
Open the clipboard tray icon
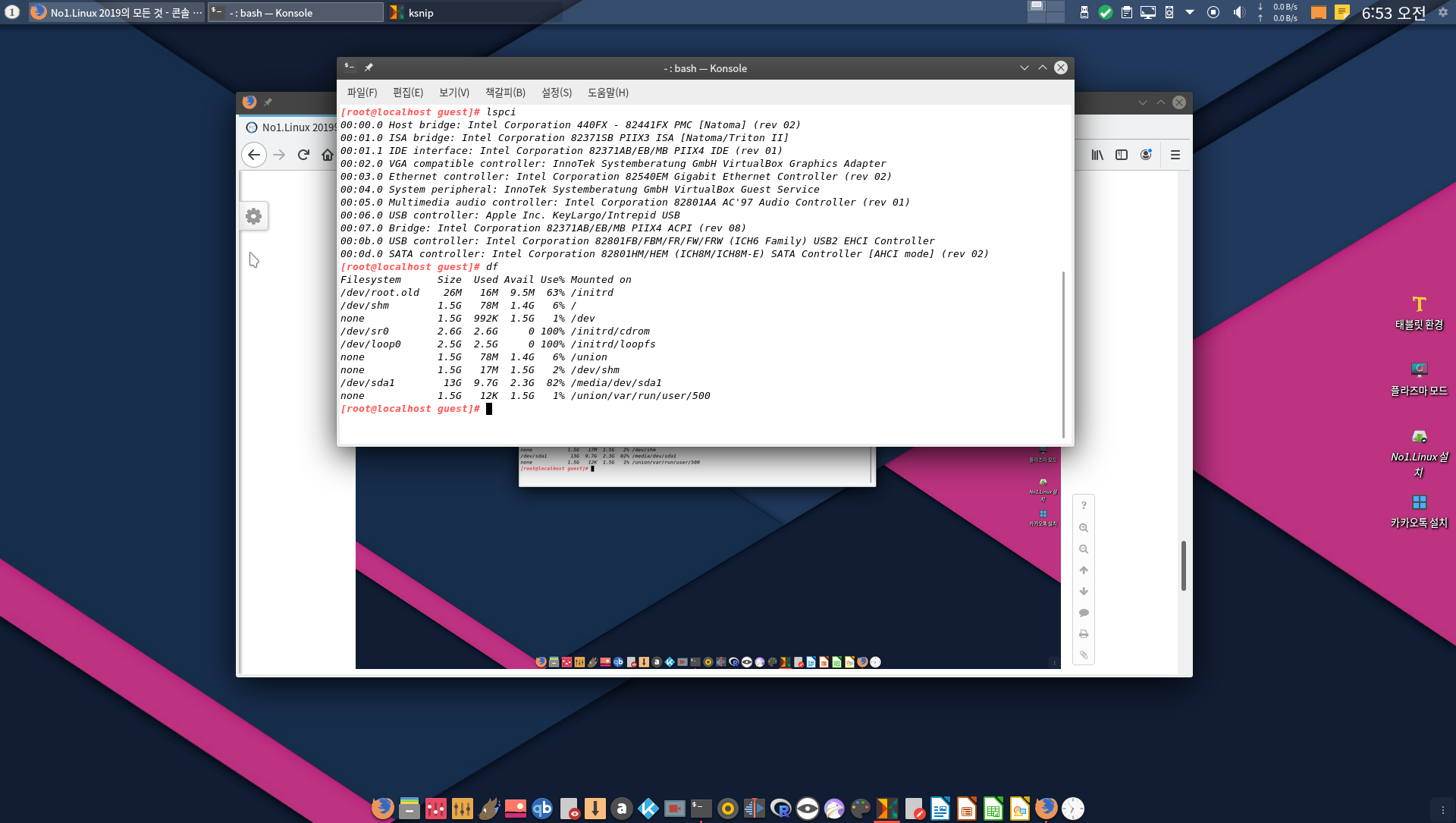1127,12
